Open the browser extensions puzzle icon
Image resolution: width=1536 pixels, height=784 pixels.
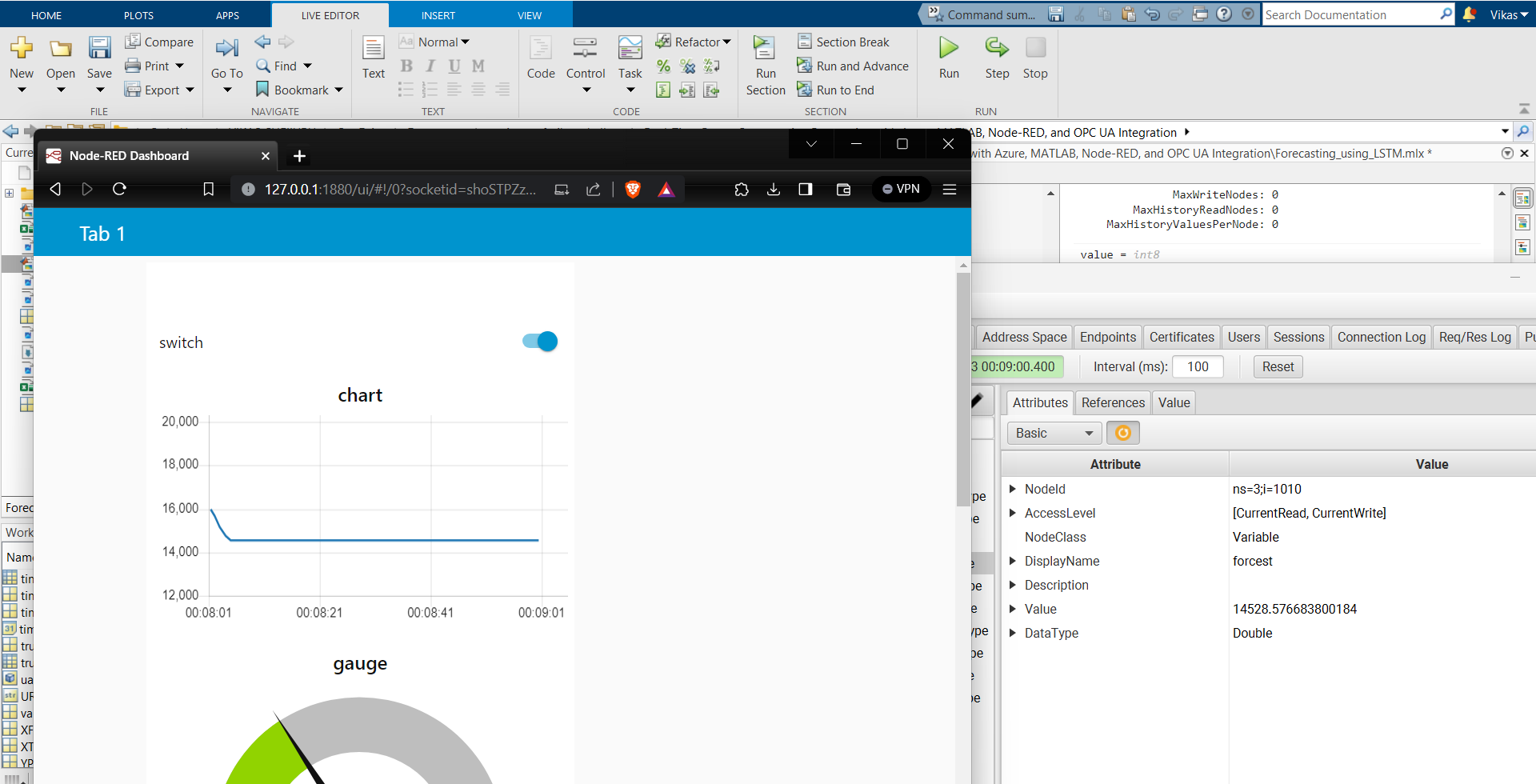(x=742, y=189)
